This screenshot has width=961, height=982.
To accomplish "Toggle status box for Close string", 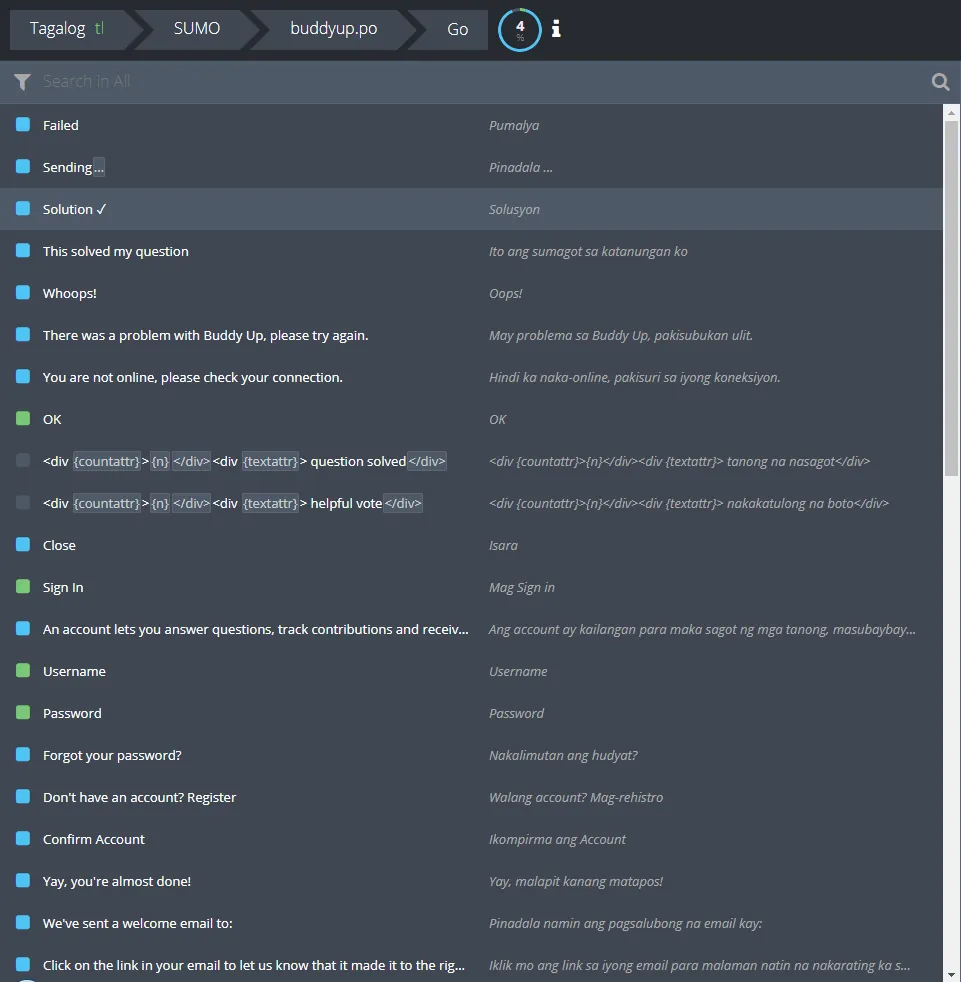I will tap(23, 544).
